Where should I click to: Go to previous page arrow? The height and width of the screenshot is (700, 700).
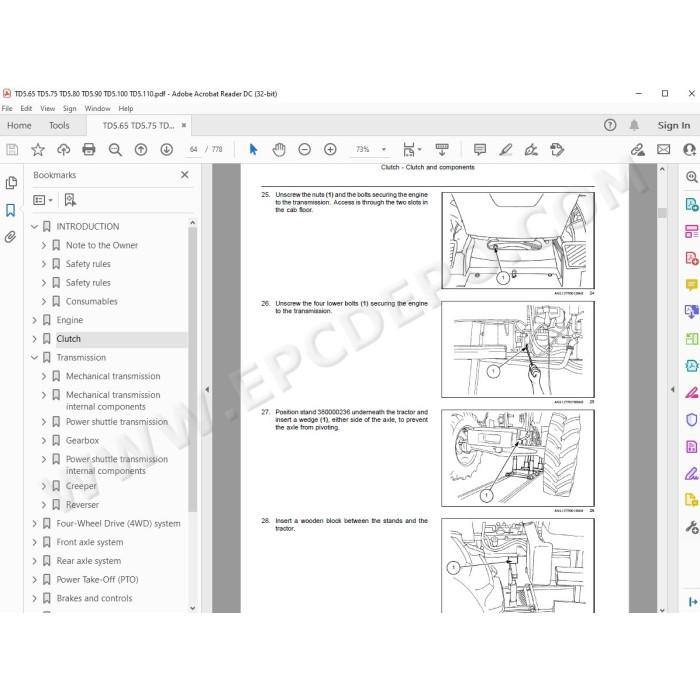tap(141, 150)
